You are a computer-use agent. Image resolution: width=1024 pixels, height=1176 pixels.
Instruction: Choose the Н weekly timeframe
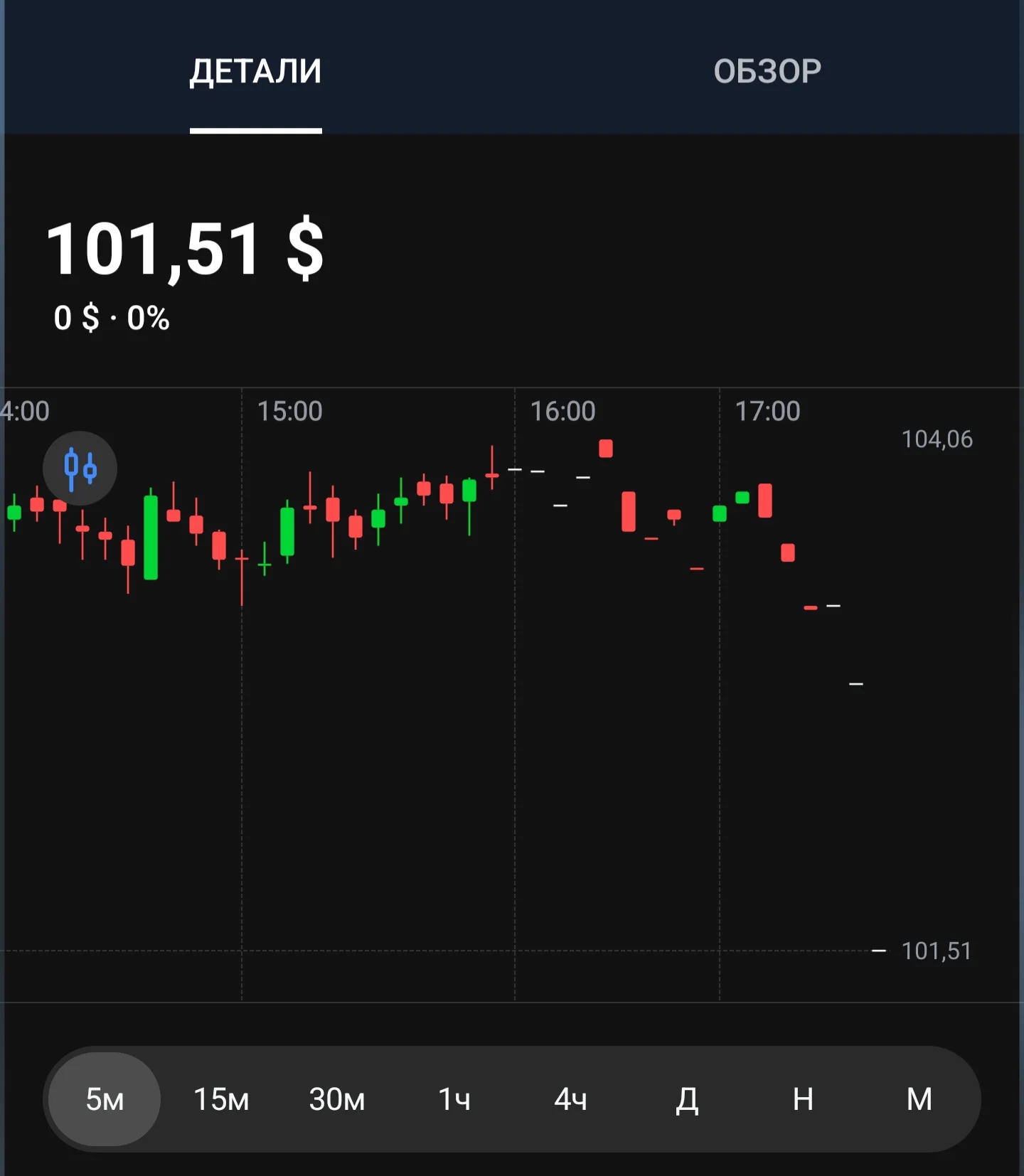(x=803, y=1099)
